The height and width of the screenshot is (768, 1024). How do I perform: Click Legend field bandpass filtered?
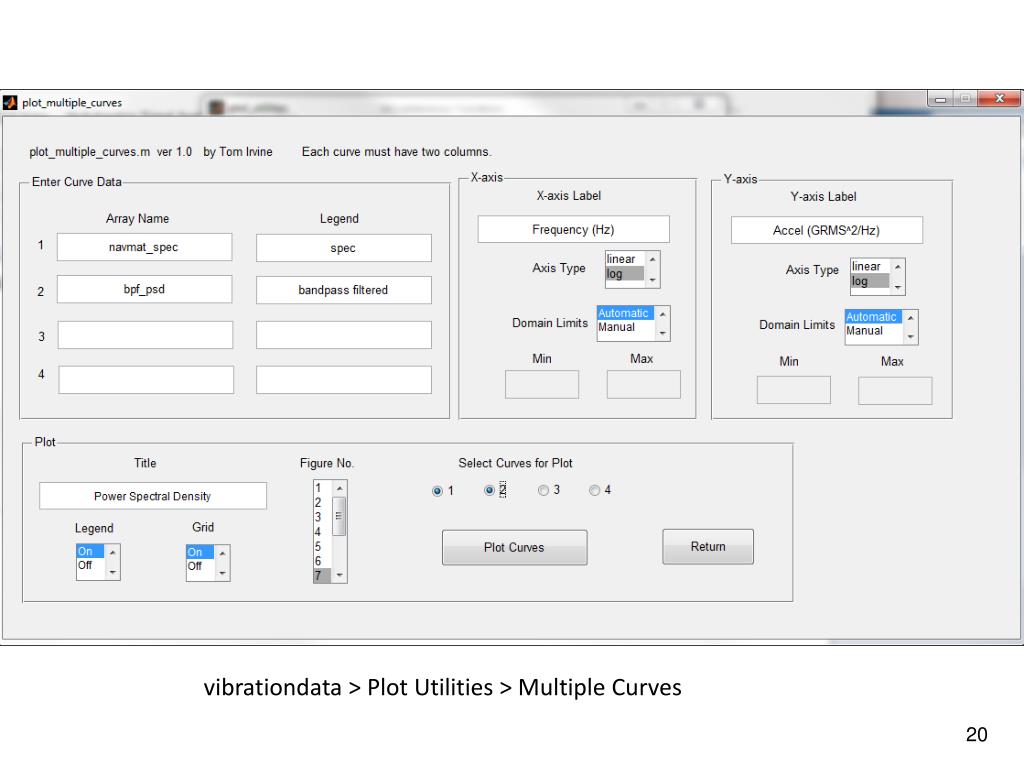[344, 290]
